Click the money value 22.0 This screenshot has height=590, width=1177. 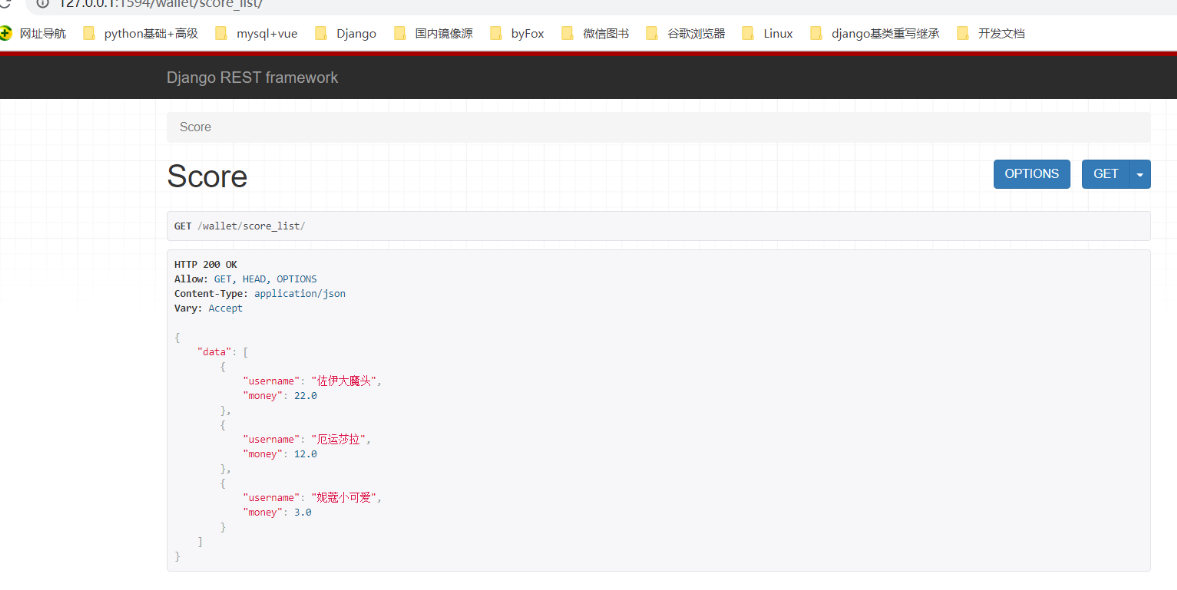coord(306,396)
